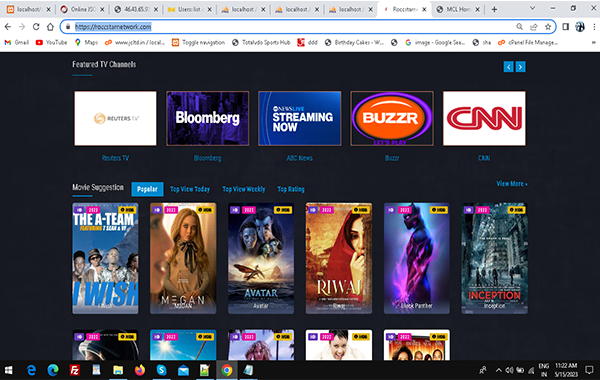Click the View More link
600x380 pixels.
tap(512, 184)
